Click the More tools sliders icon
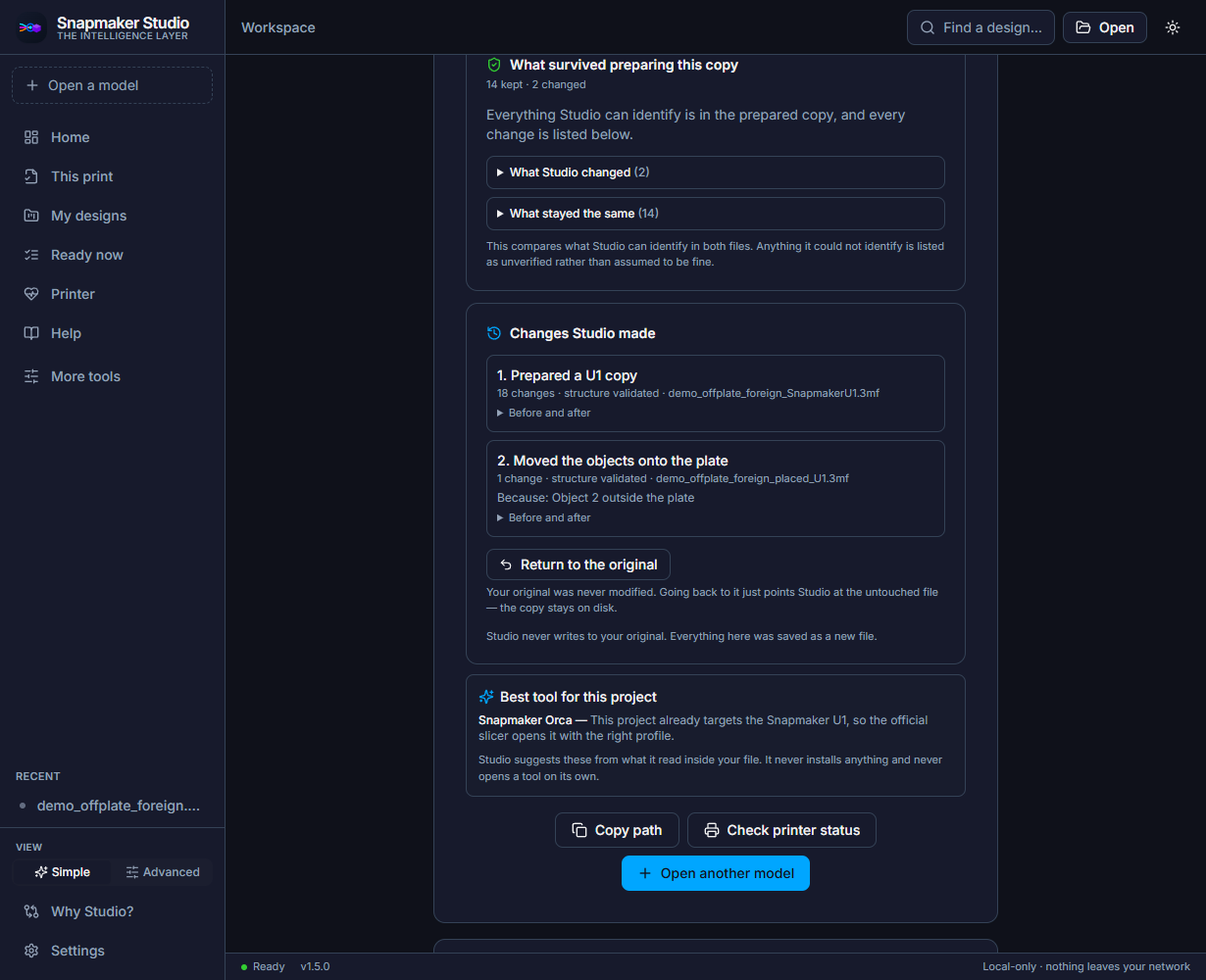The height and width of the screenshot is (980, 1206). 31,376
